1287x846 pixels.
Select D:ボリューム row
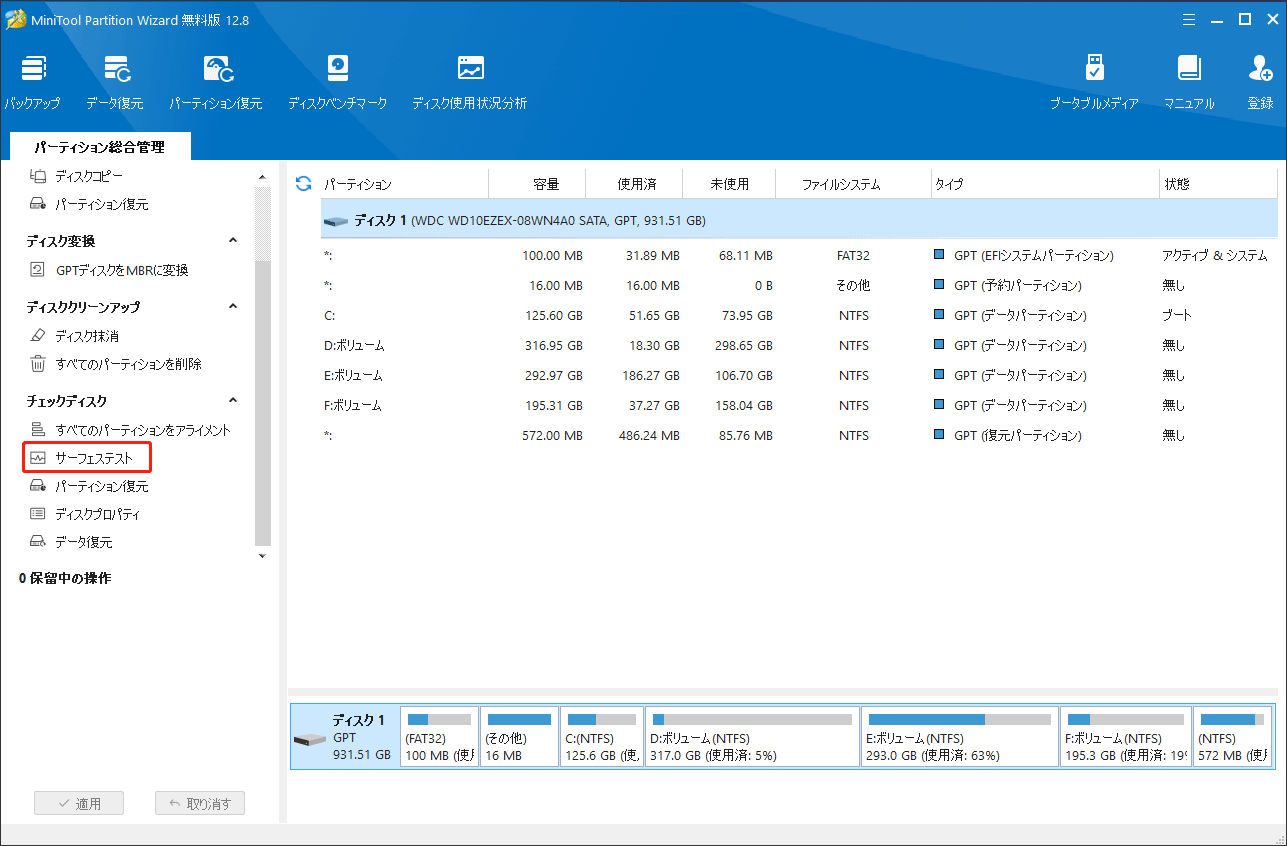[x=799, y=346]
